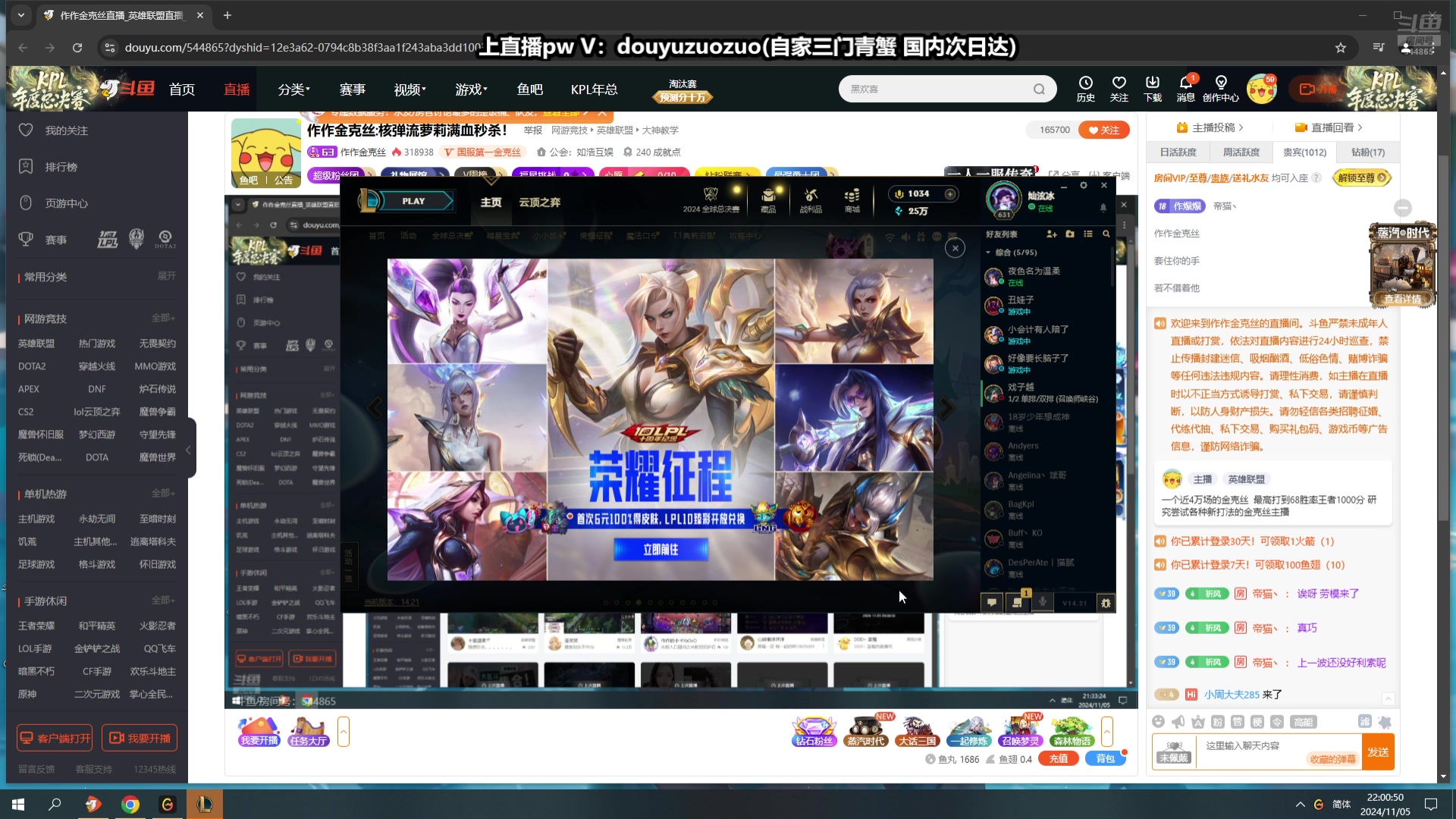Click the browser address bar URL
The height and width of the screenshot is (819, 1456).
point(303,48)
